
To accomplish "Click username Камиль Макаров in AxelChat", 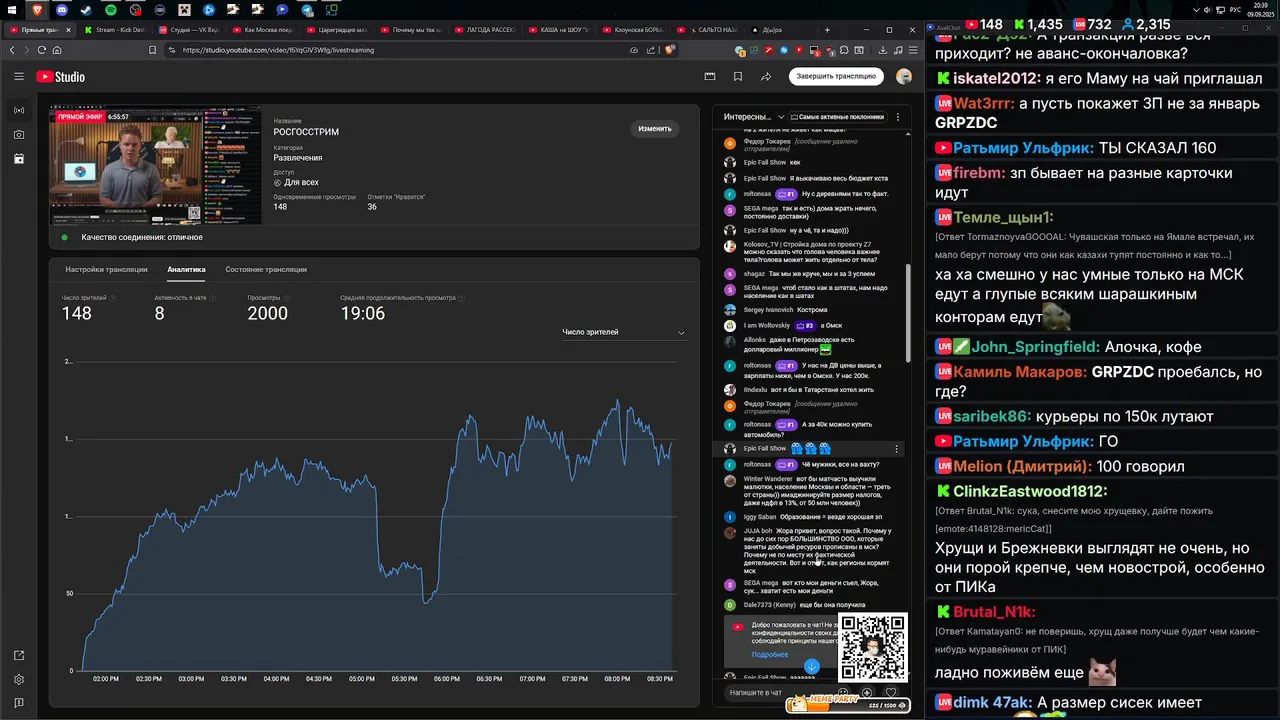I will [1020, 372].
